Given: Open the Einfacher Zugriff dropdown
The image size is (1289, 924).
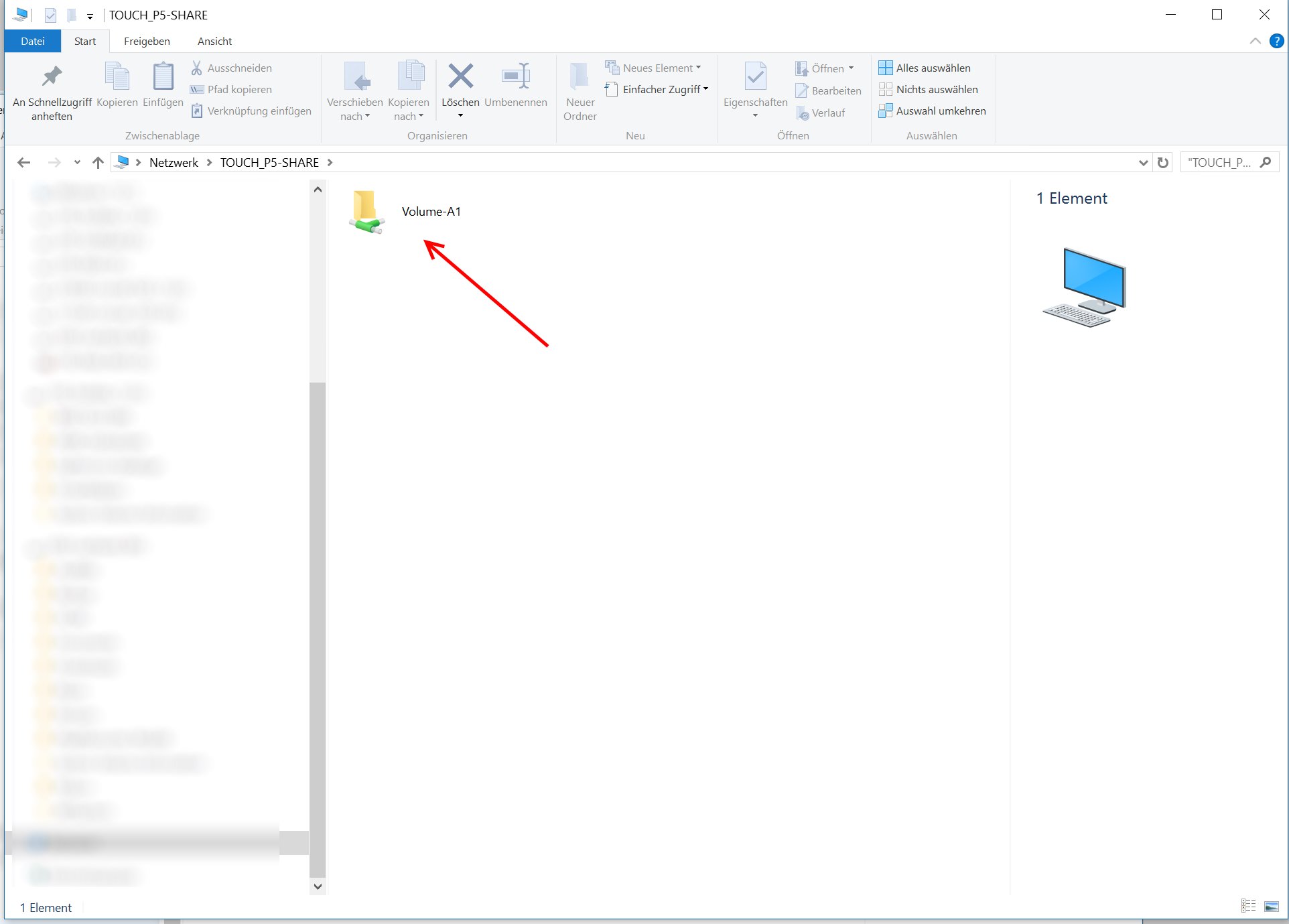Looking at the screenshot, I should (x=657, y=89).
